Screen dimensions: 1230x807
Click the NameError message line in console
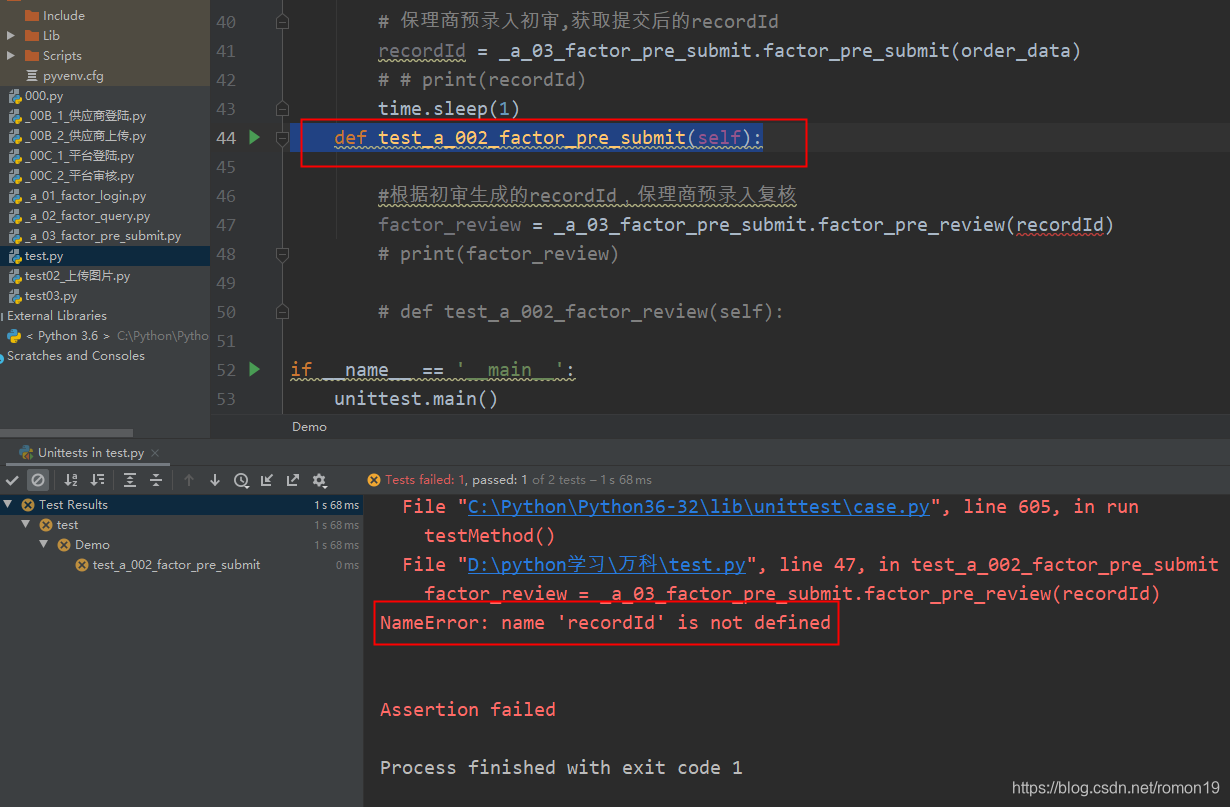coord(605,623)
